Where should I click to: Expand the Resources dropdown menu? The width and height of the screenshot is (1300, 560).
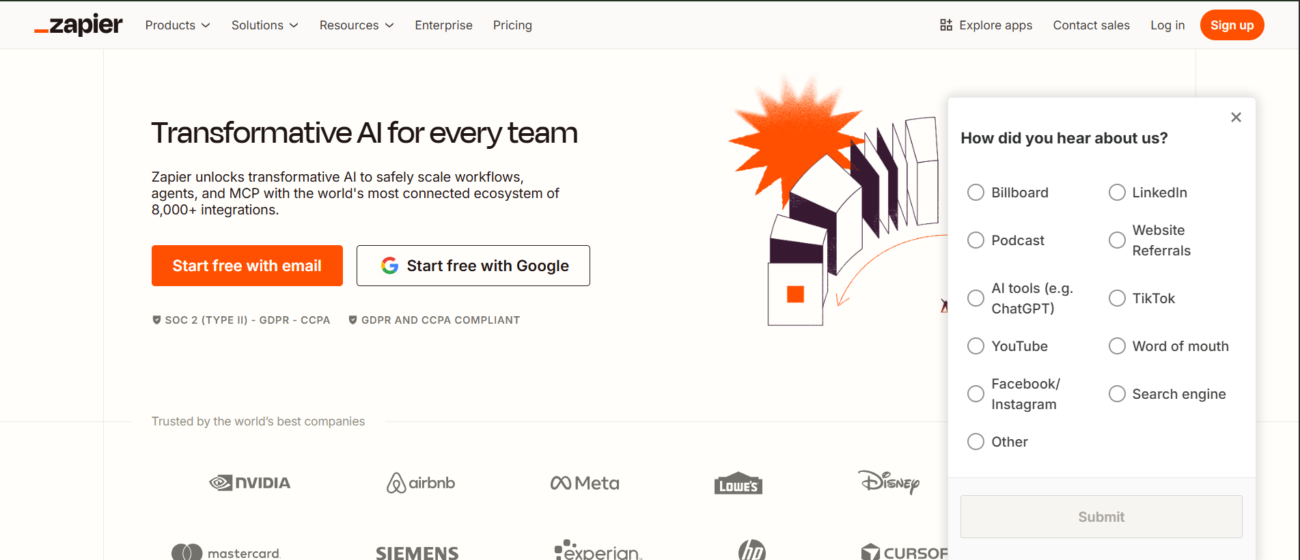coord(357,25)
